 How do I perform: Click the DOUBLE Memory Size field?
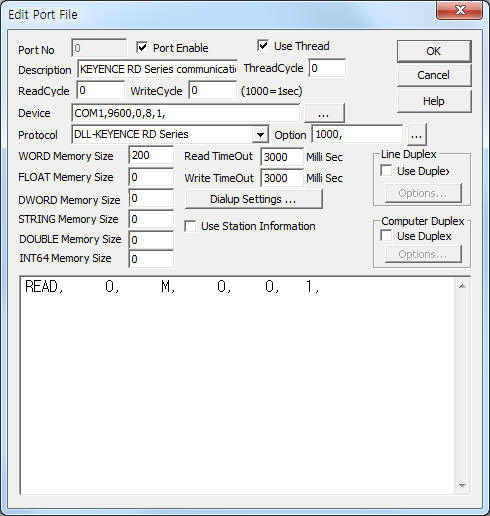(151, 240)
